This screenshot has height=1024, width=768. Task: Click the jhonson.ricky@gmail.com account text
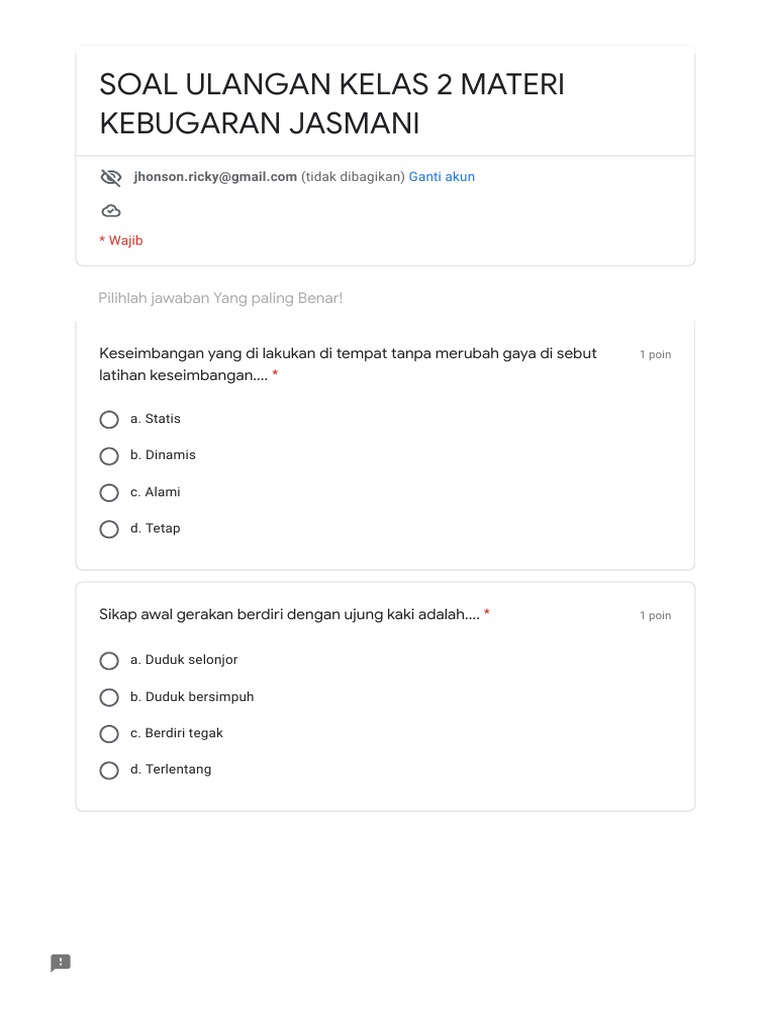pyautogui.click(x=215, y=177)
